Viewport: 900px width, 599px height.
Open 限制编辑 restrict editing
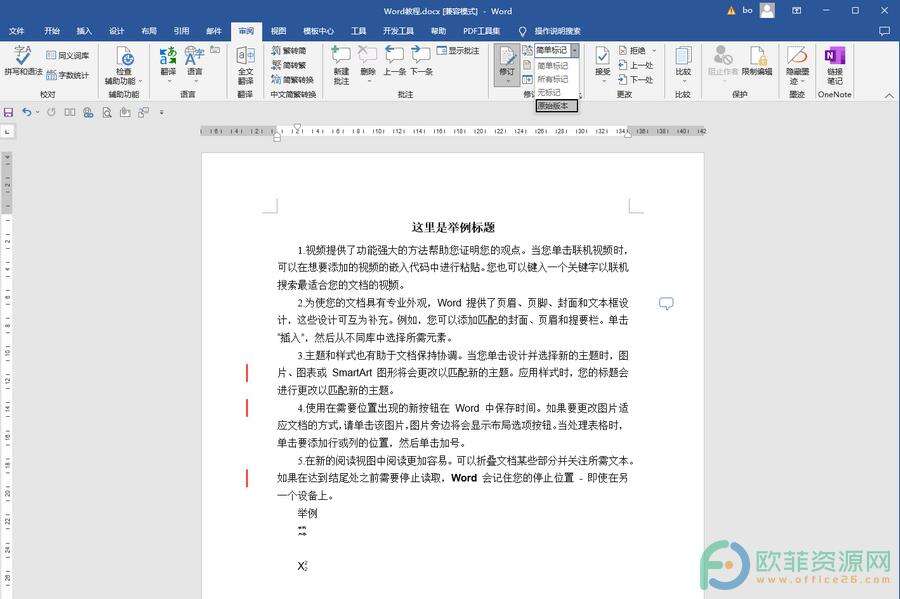click(x=757, y=61)
